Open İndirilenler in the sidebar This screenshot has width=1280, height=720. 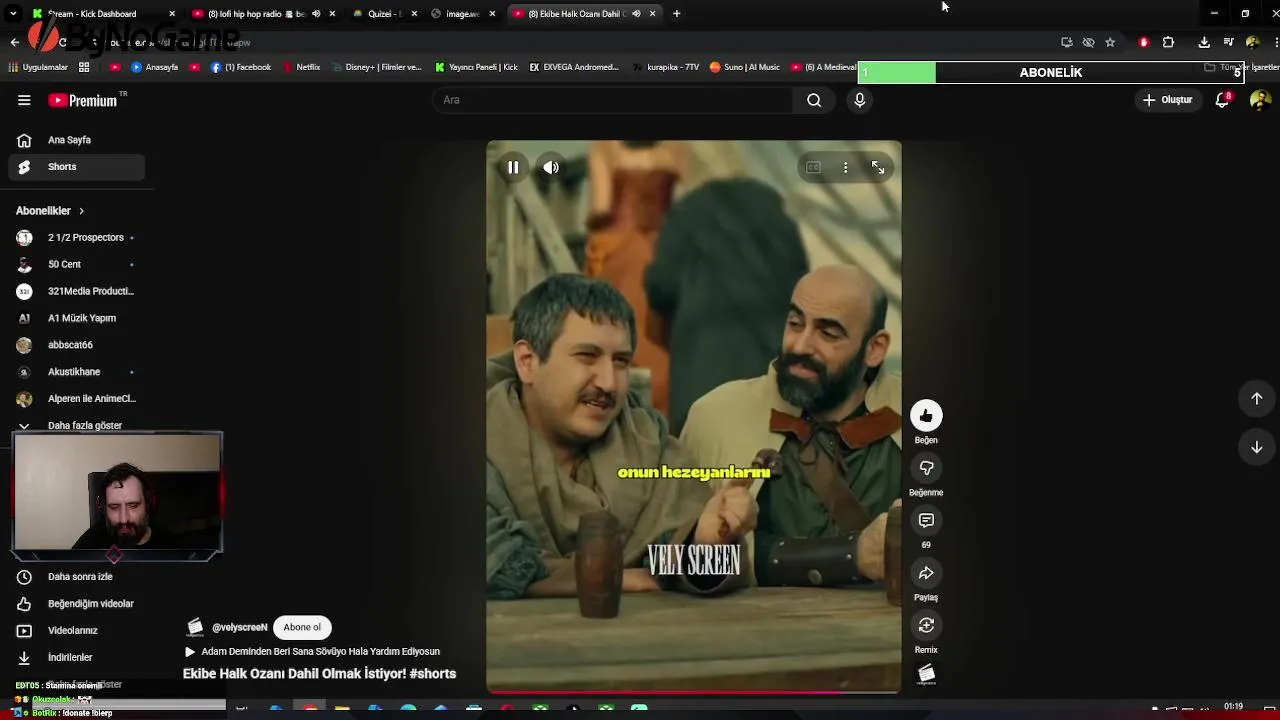(76, 658)
